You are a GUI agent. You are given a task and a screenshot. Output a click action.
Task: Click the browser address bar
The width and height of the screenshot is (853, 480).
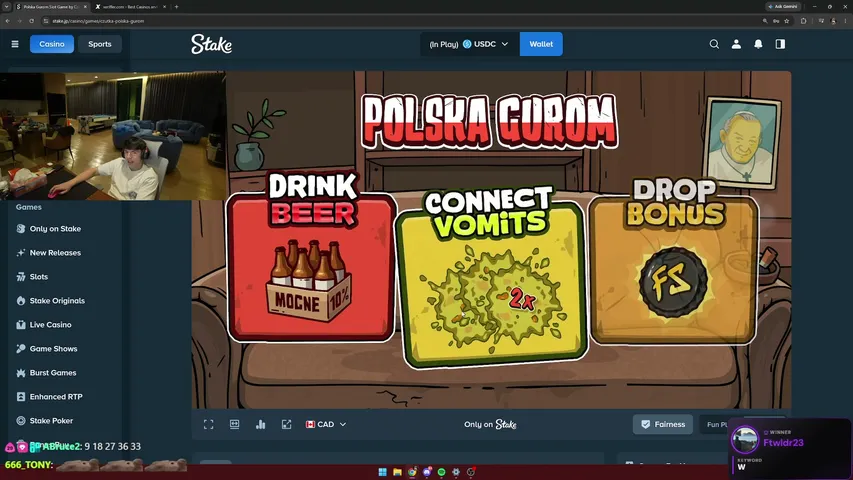pos(400,21)
